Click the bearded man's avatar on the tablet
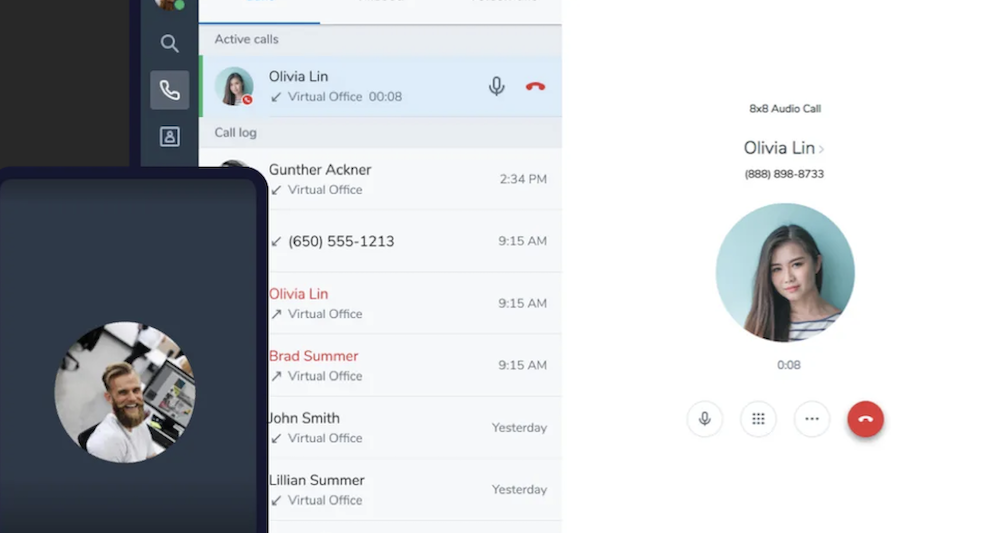1000x533 pixels. pyautogui.click(x=125, y=392)
